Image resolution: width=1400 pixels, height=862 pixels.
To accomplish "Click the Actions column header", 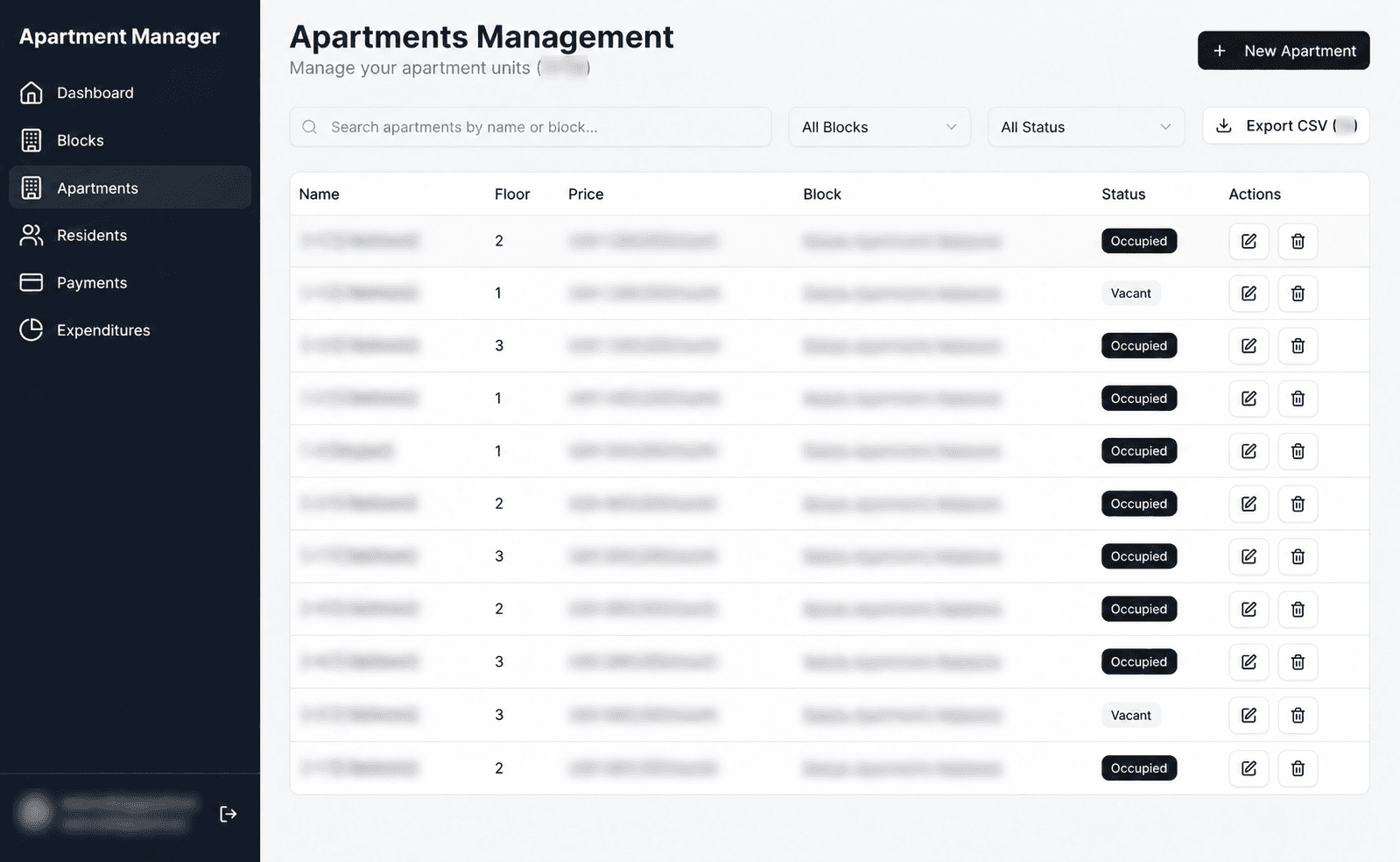I will [x=1255, y=194].
